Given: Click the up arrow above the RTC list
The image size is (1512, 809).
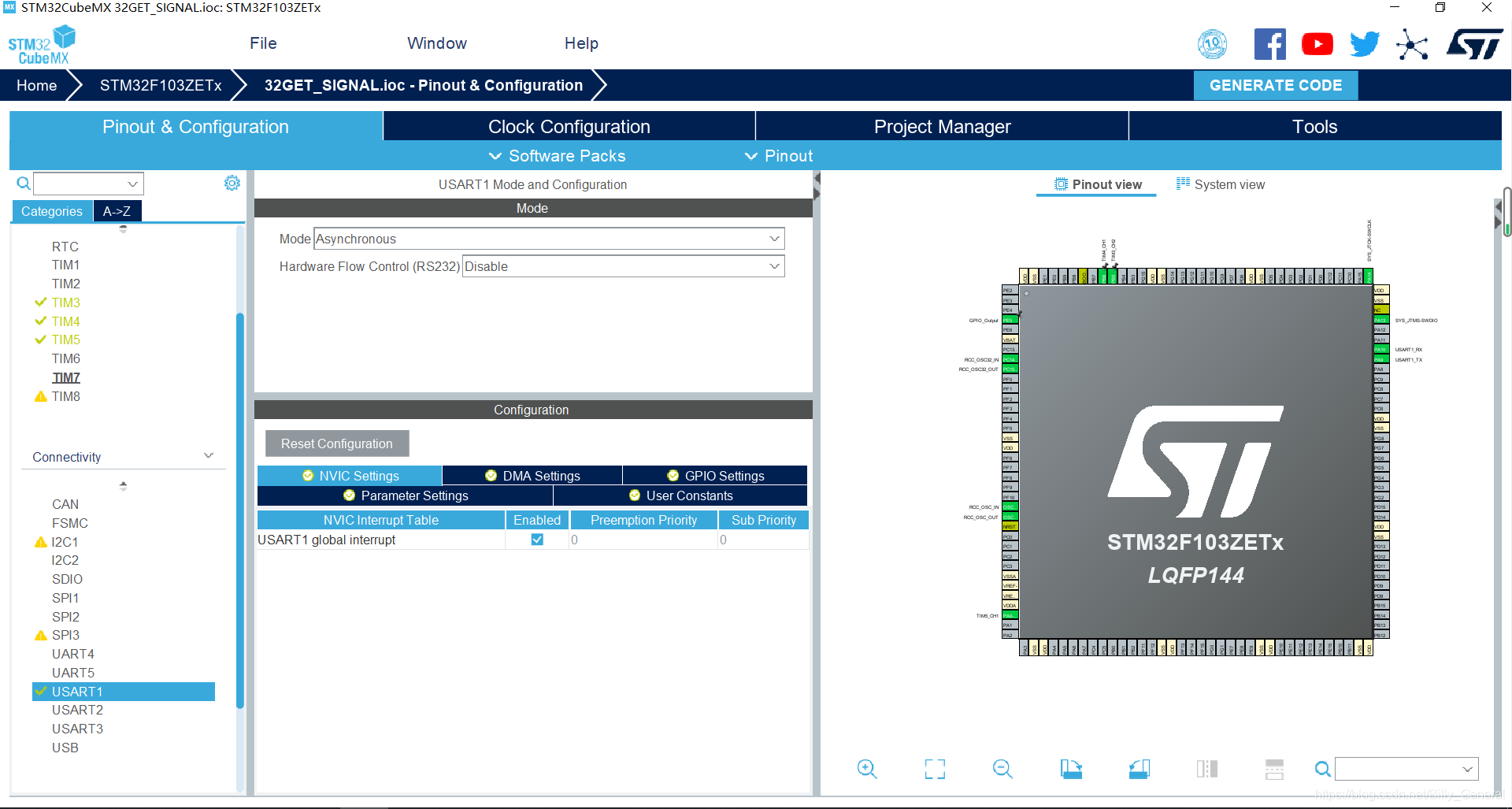Looking at the screenshot, I should click(123, 229).
